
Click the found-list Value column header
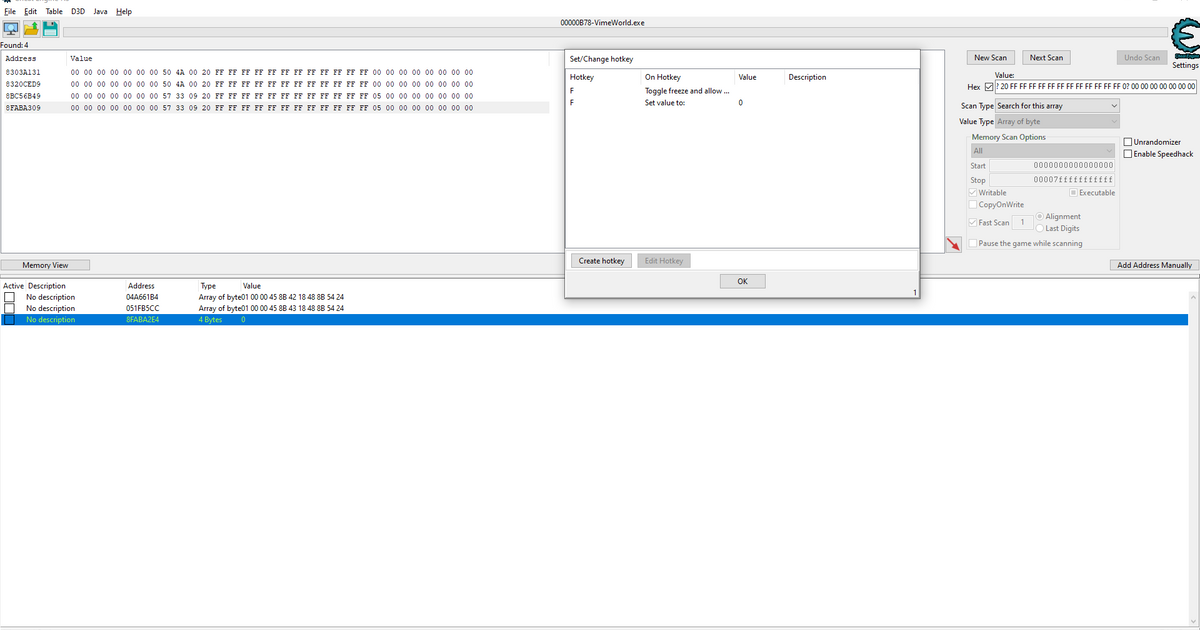pyautogui.click(x=80, y=59)
